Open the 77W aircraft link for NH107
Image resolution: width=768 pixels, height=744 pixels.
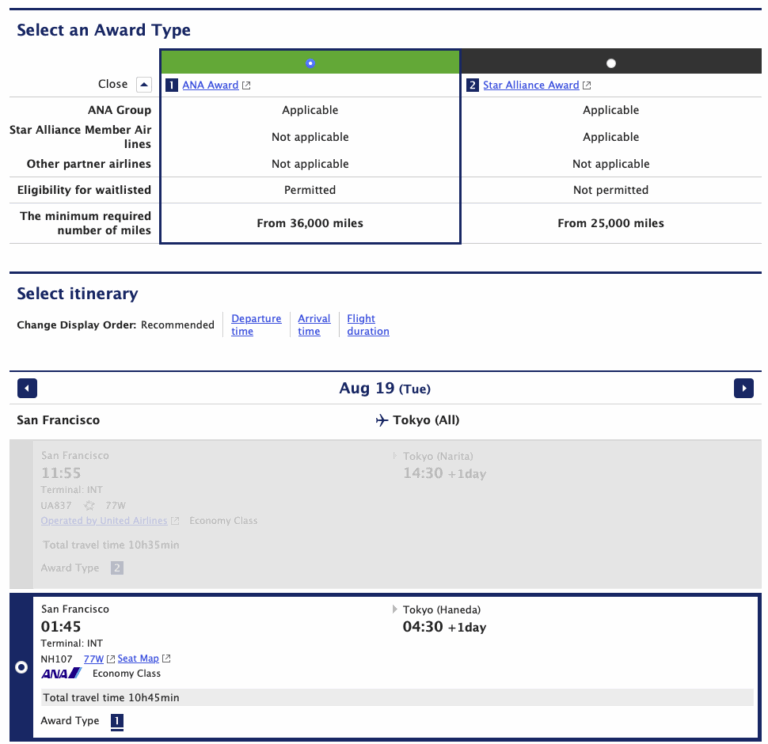94,659
